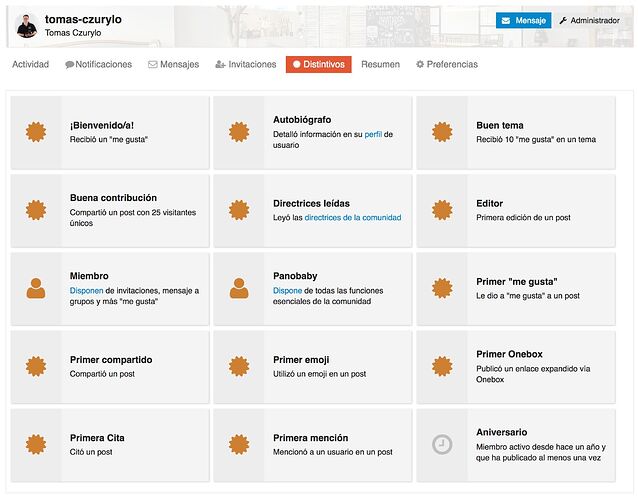Open the Notificaciones tab
This screenshot has height=500, width=638.
(98, 64)
